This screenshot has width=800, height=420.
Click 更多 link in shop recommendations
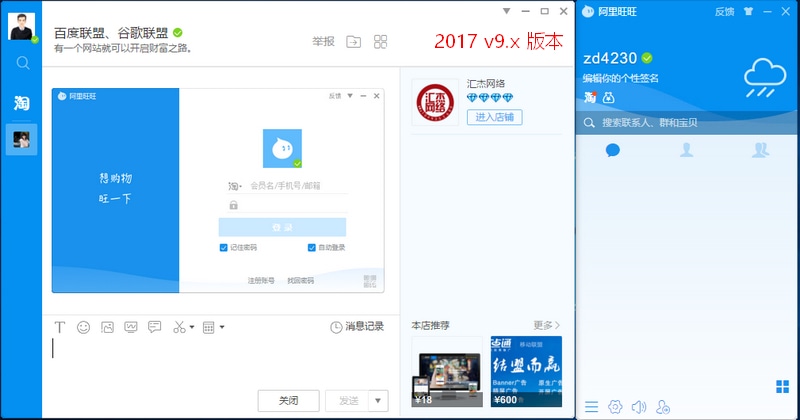click(x=546, y=325)
